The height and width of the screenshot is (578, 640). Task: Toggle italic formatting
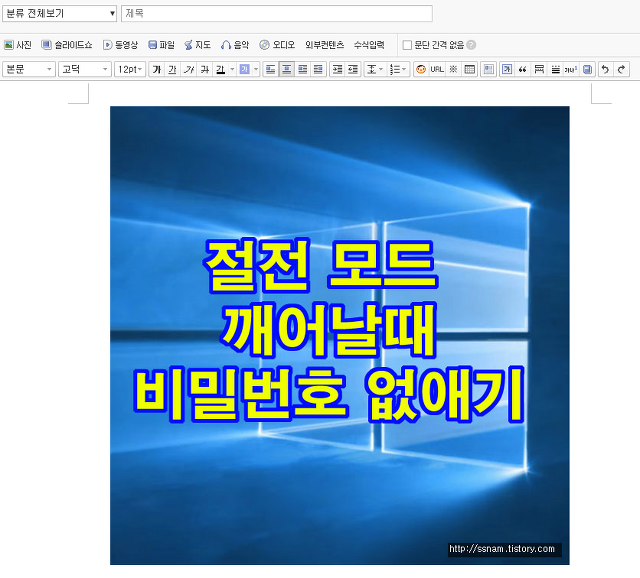pyautogui.click(x=189, y=69)
